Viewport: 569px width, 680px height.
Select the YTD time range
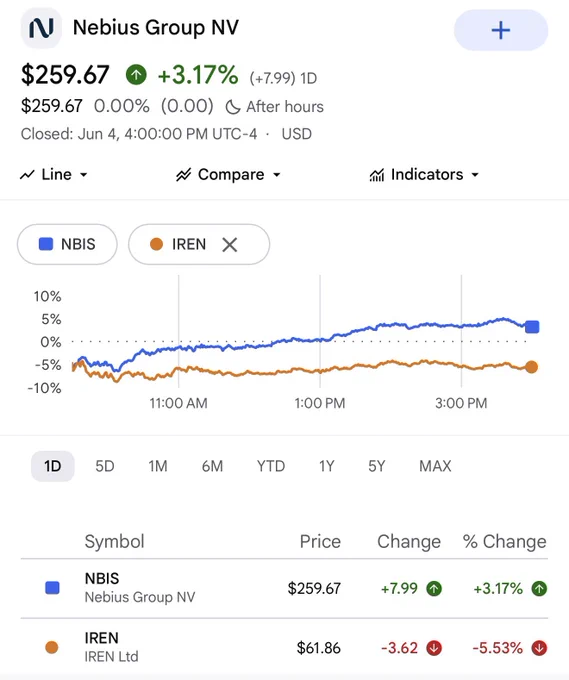click(x=271, y=466)
